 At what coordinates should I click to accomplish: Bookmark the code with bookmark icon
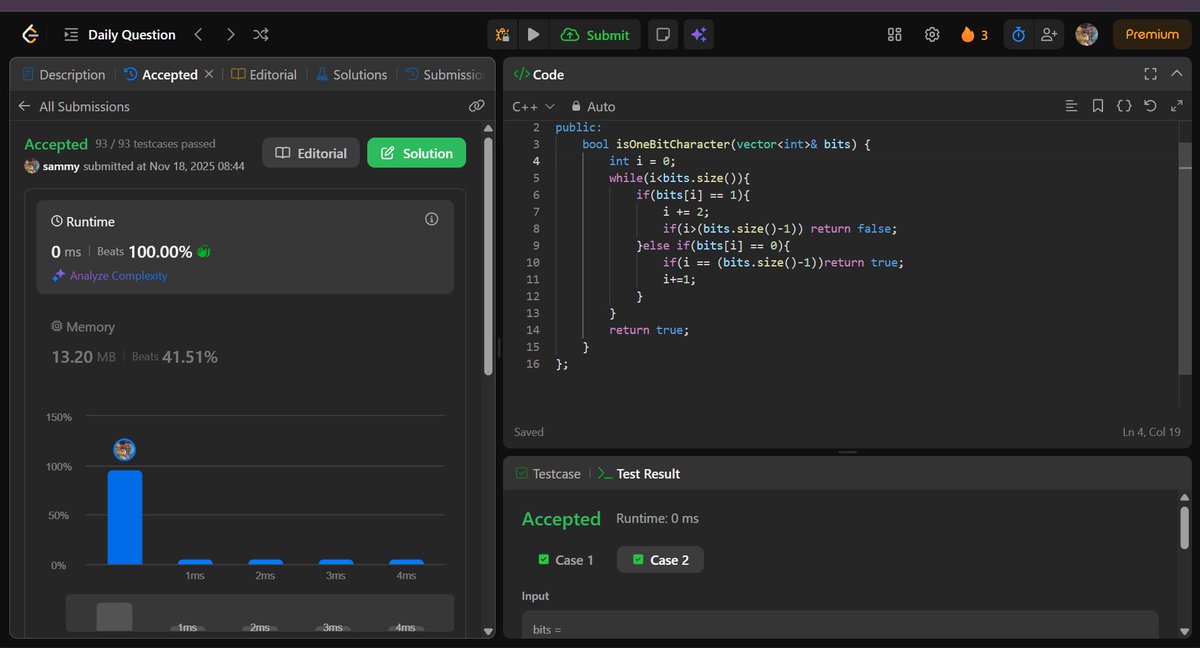1098,106
